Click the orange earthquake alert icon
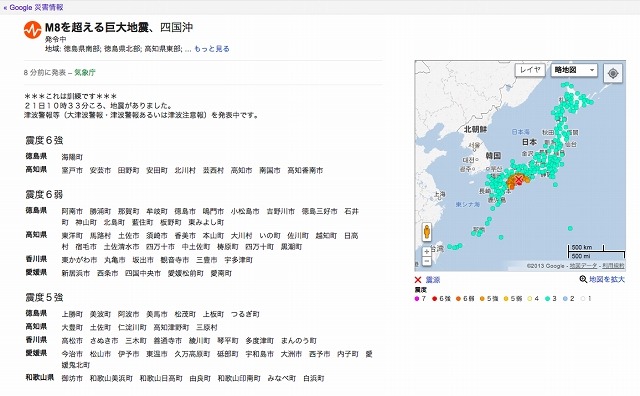This screenshot has height=396, width=640. click(33, 30)
